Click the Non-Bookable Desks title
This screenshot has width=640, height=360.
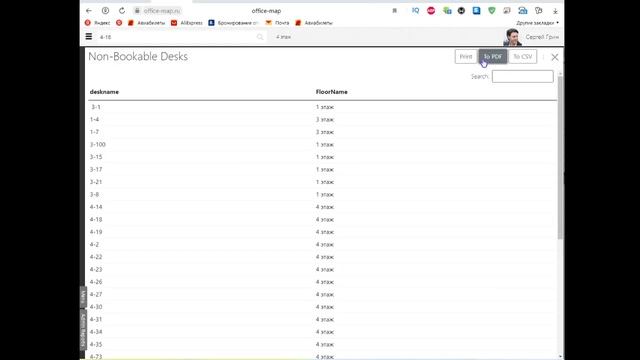[x=138, y=56]
